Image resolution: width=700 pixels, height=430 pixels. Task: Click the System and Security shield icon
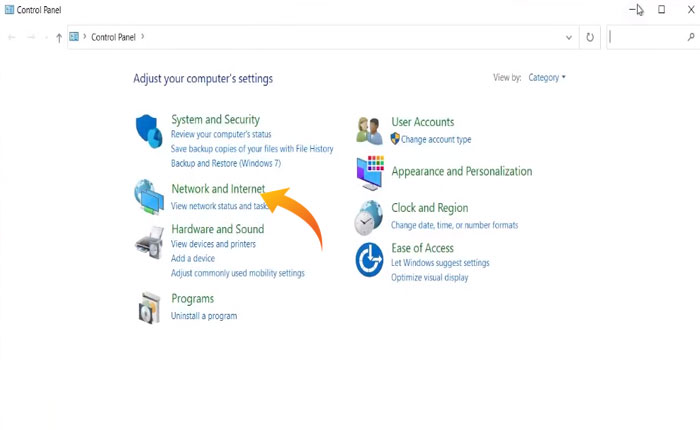(x=149, y=130)
